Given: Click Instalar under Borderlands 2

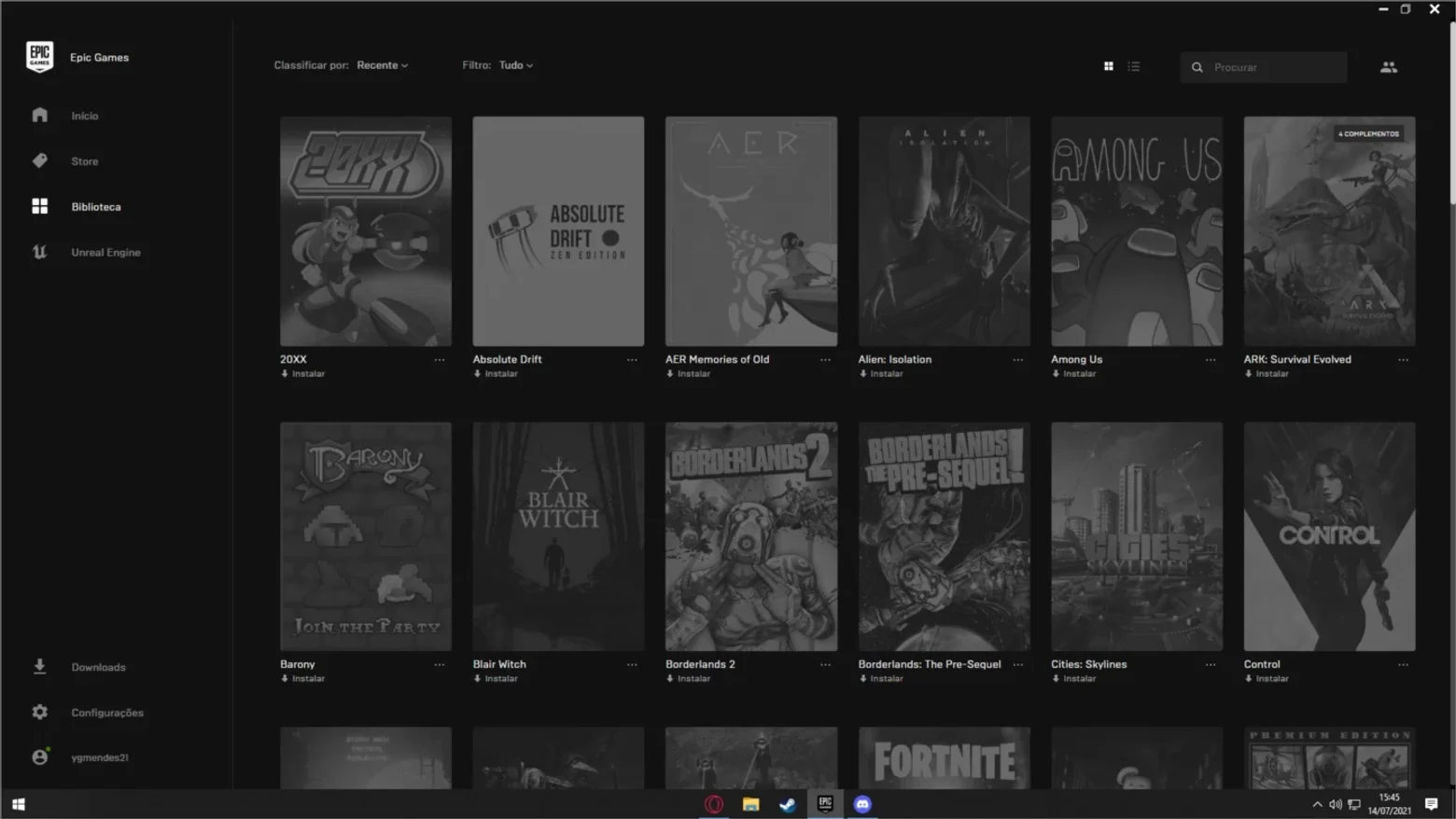Looking at the screenshot, I should tap(689, 679).
